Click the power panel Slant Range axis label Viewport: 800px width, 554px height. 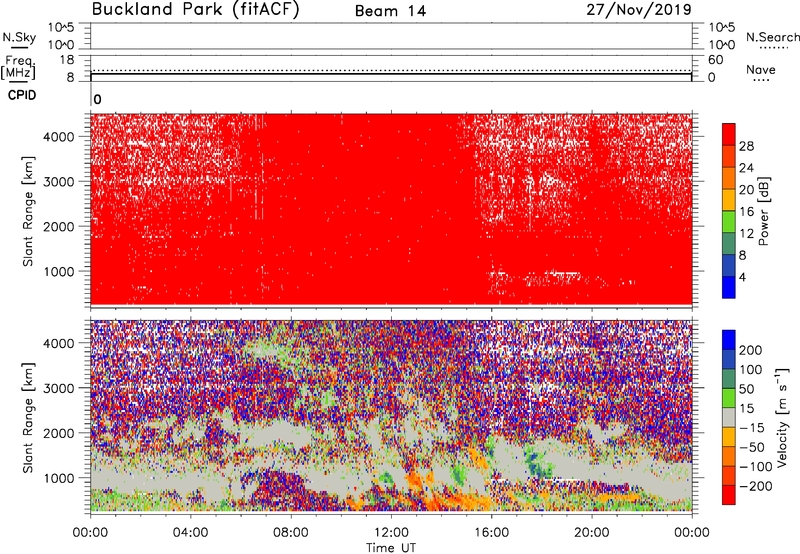28,211
